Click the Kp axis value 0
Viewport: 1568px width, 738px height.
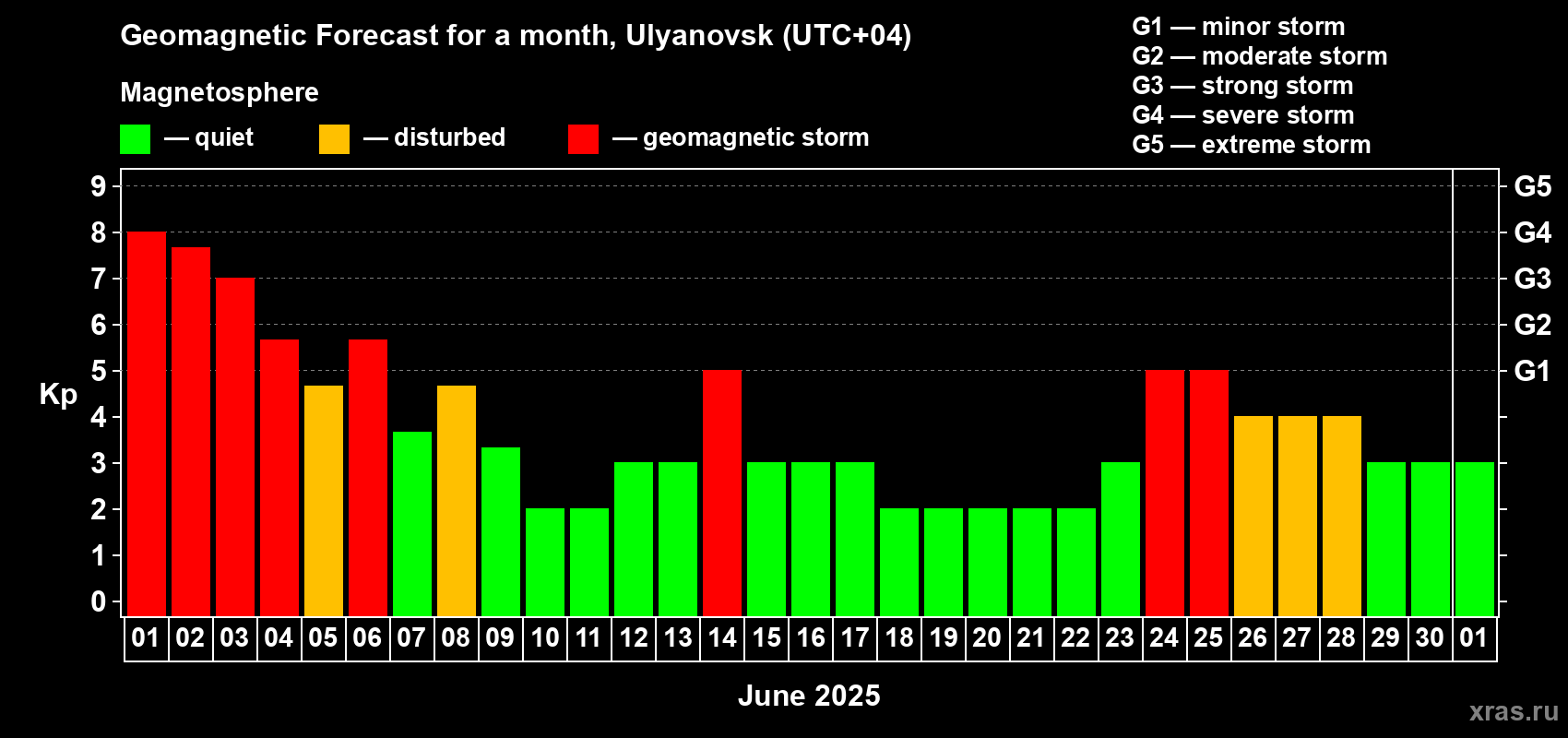pos(99,601)
